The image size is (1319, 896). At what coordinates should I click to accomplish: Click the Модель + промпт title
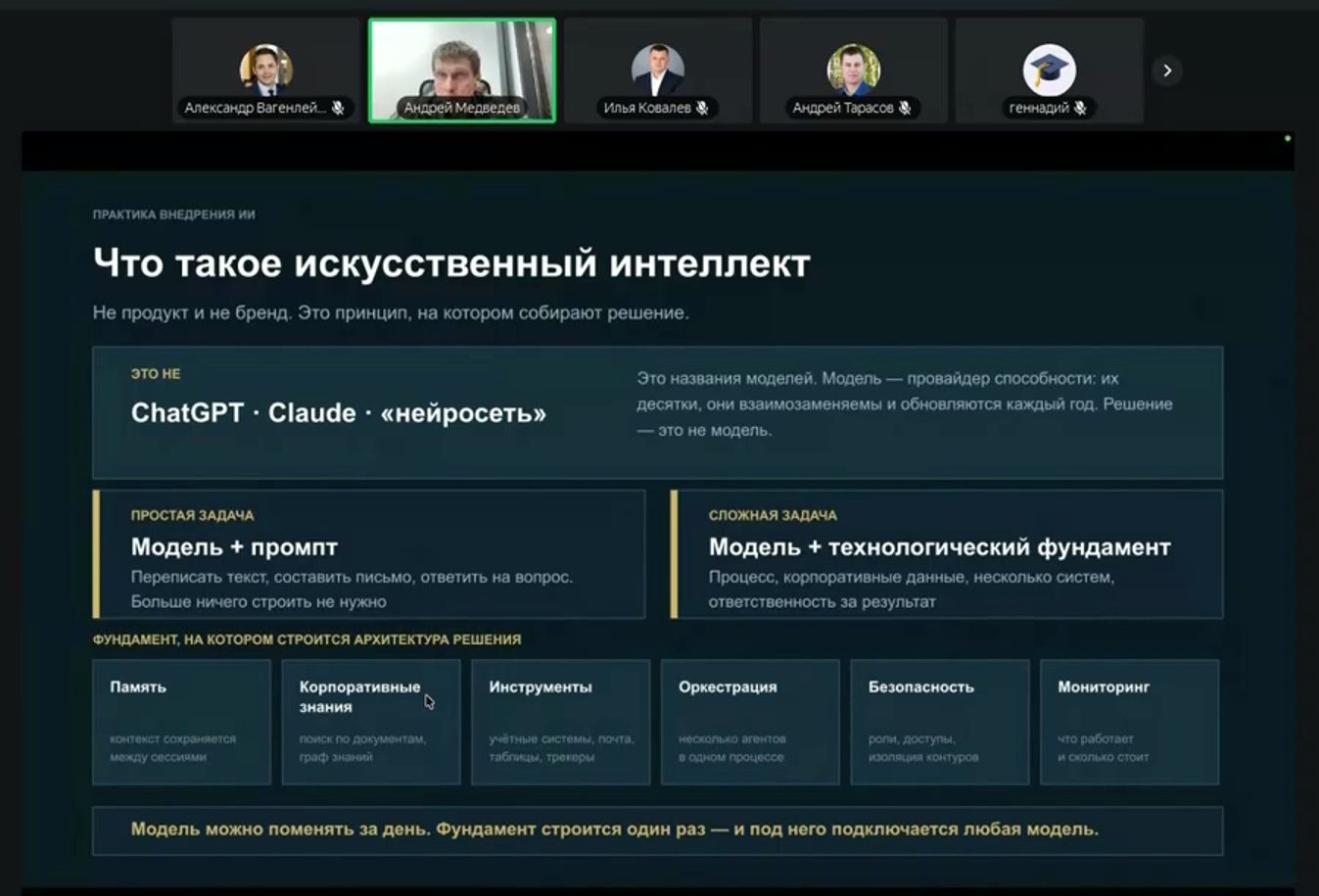pos(234,547)
